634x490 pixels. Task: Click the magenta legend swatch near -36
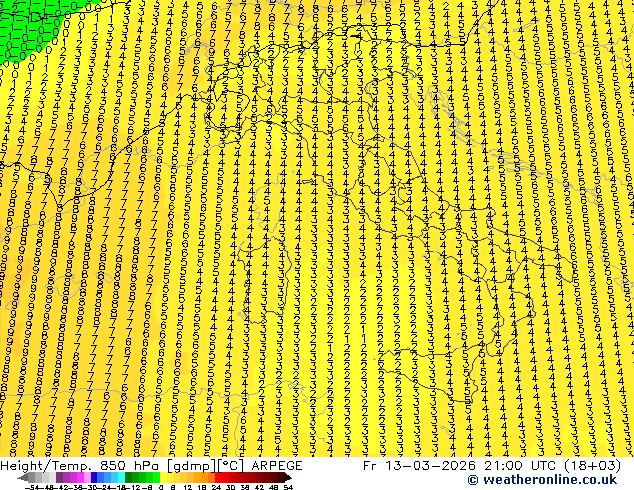point(80,477)
